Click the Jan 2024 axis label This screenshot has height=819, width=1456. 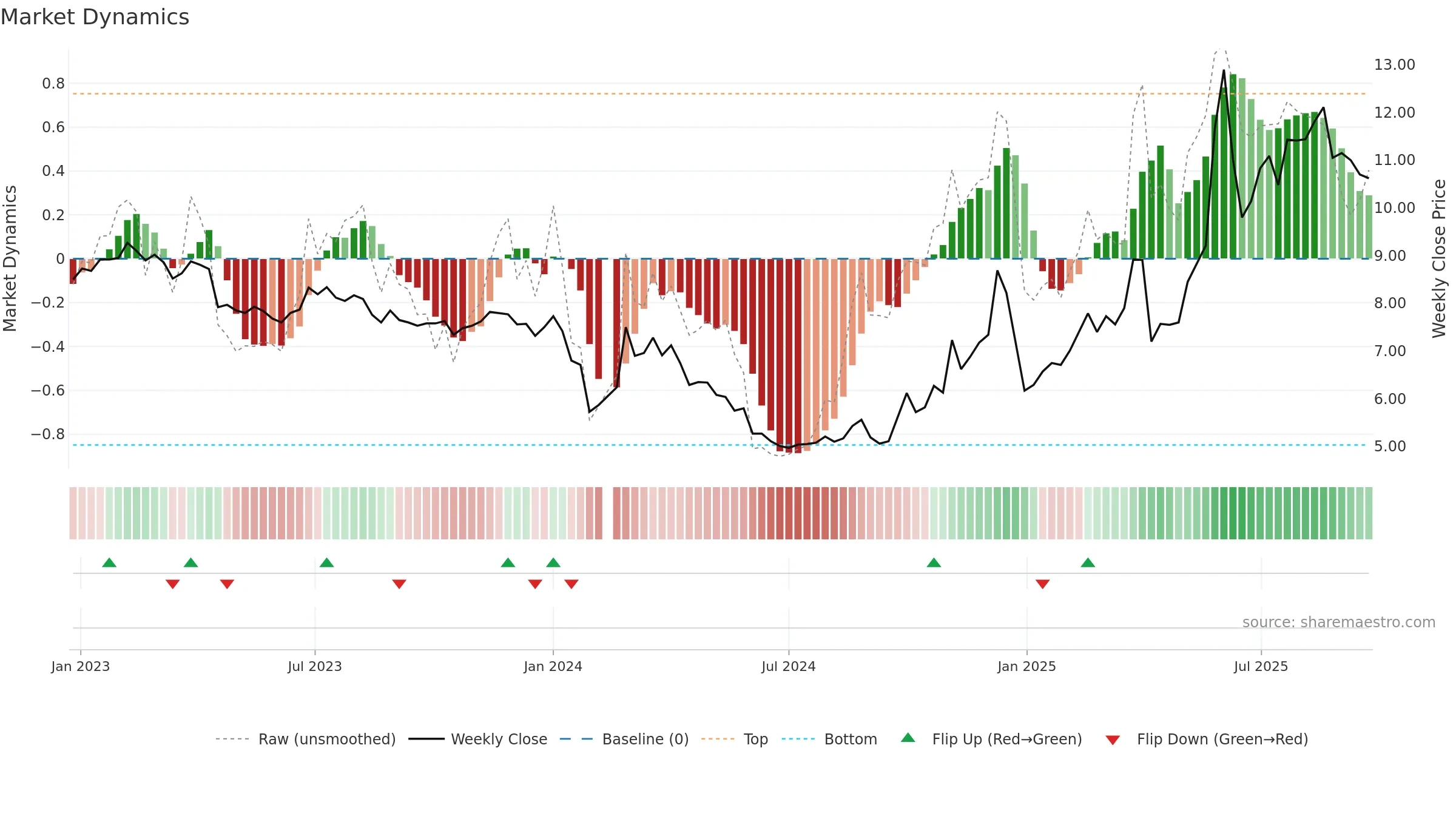(x=553, y=666)
